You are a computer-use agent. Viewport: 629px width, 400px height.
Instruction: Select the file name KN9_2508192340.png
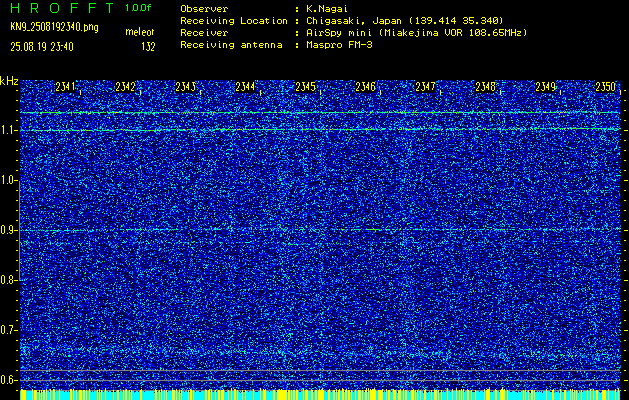(x=54, y=27)
